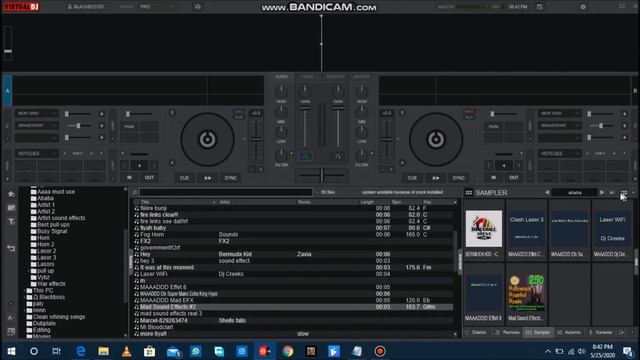Set loop IN on left deck
Image resolution: width=640 pixels, height=360 pixels.
point(129,178)
